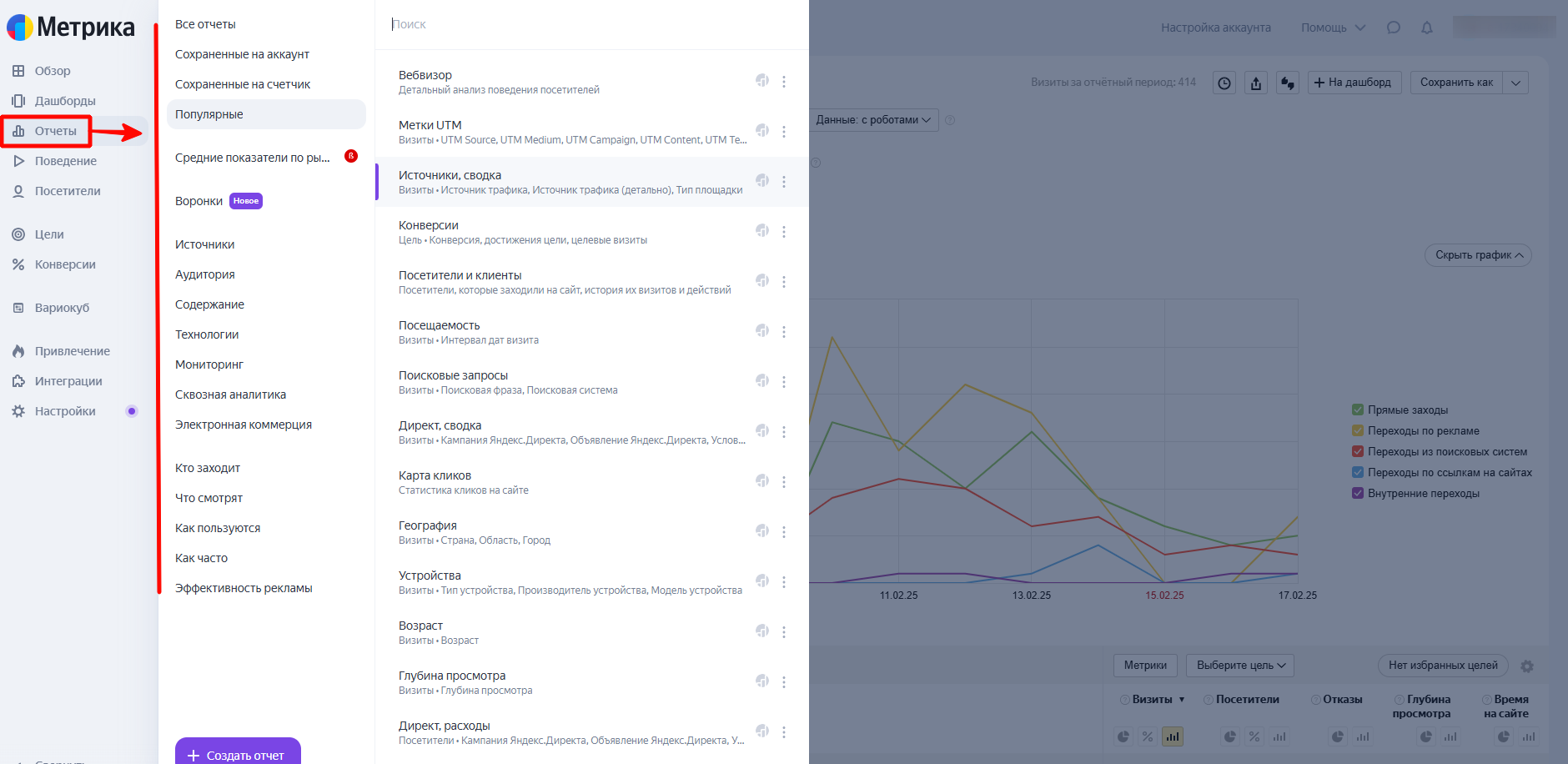The height and width of the screenshot is (764, 1568).
Task: Click the notifications bell icon
Action: 1427,28
